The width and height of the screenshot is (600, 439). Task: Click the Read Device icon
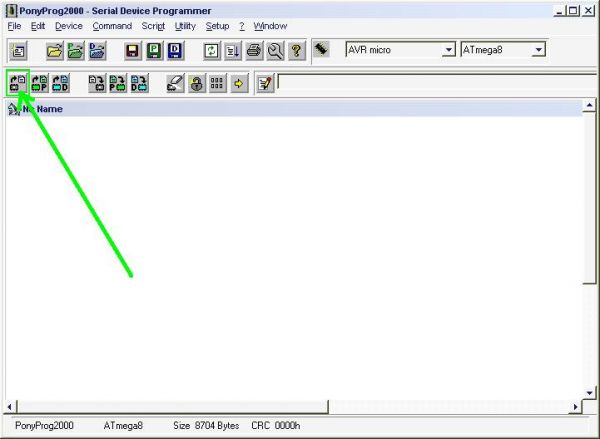18,84
